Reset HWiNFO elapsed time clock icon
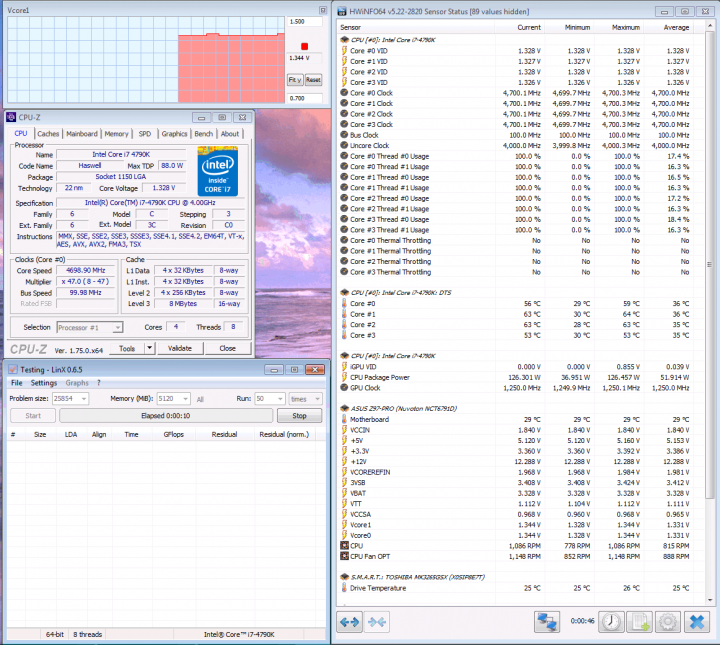The width and height of the screenshot is (720, 645). [611, 622]
